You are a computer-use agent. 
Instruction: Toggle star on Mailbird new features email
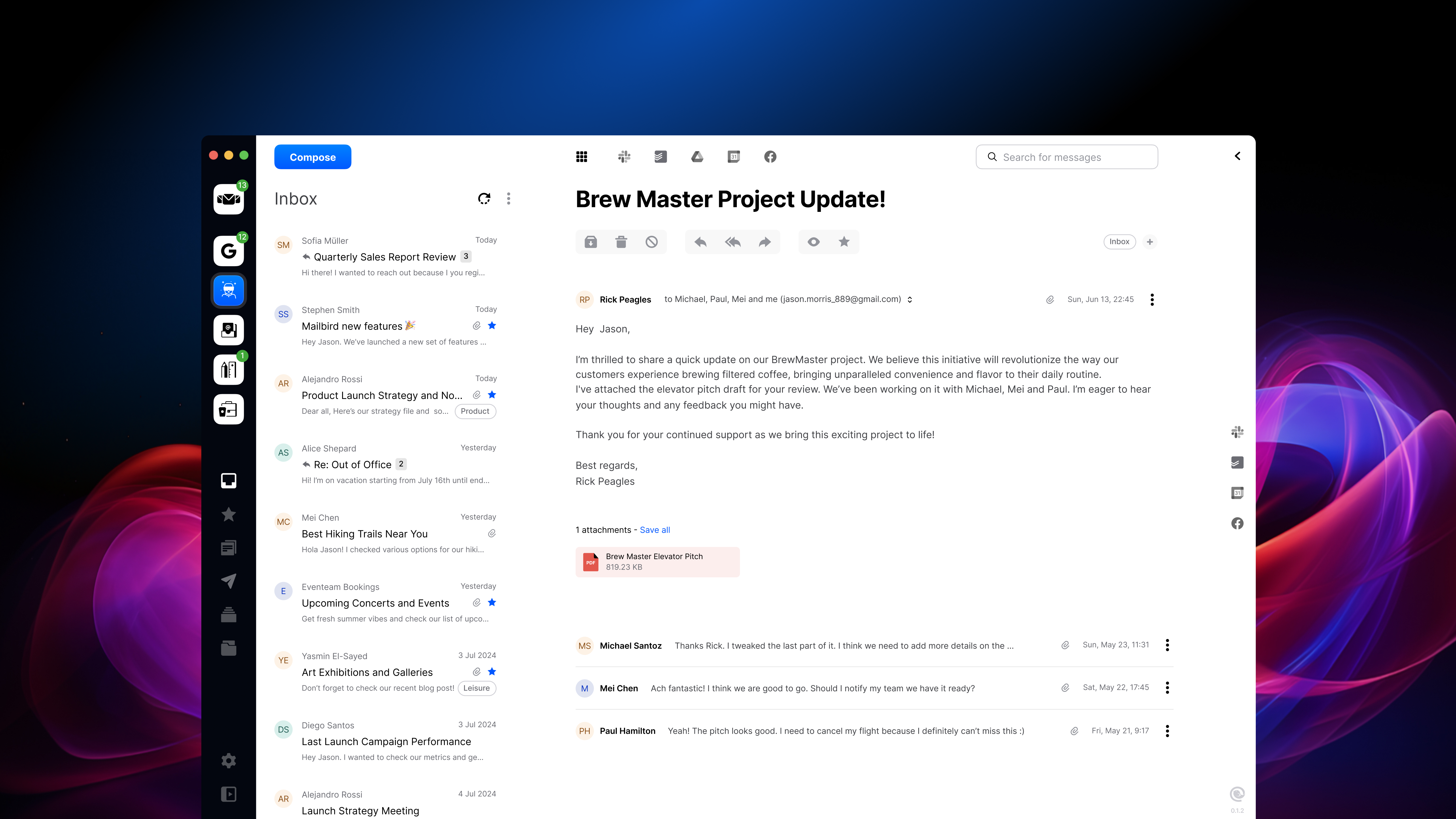492,326
